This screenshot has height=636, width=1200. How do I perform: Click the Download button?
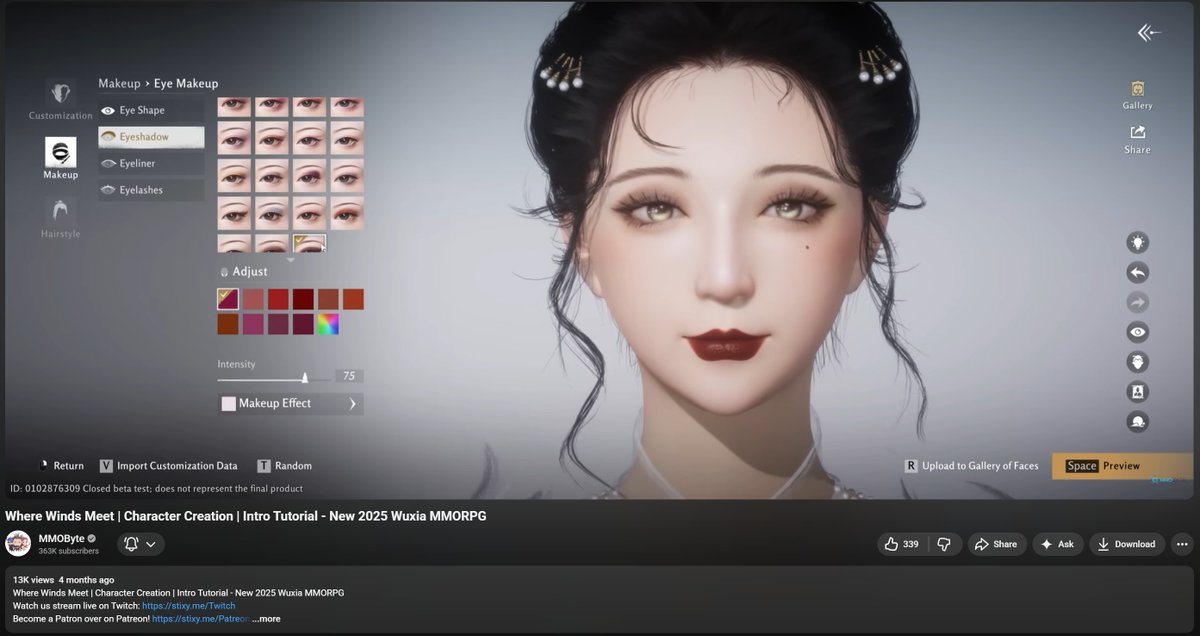(x=1127, y=544)
